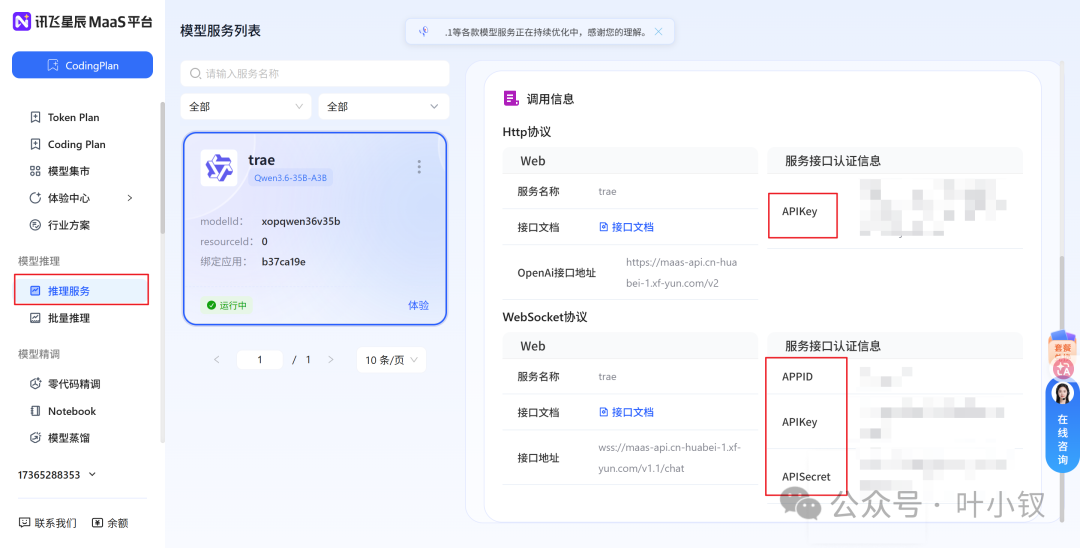Open the second 全部 filter dropdown
This screenshot has height=548, width=1080.
384,107
